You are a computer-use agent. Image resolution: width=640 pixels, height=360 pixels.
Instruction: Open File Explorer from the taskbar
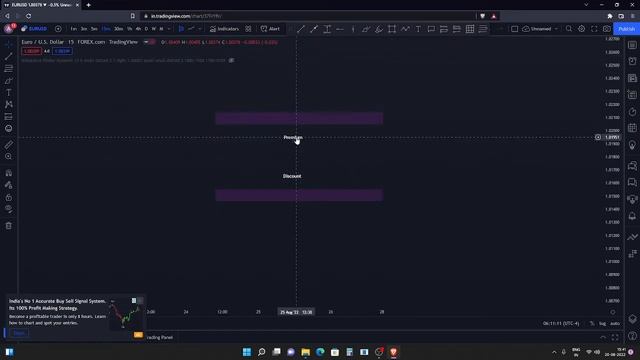(305, 352)
